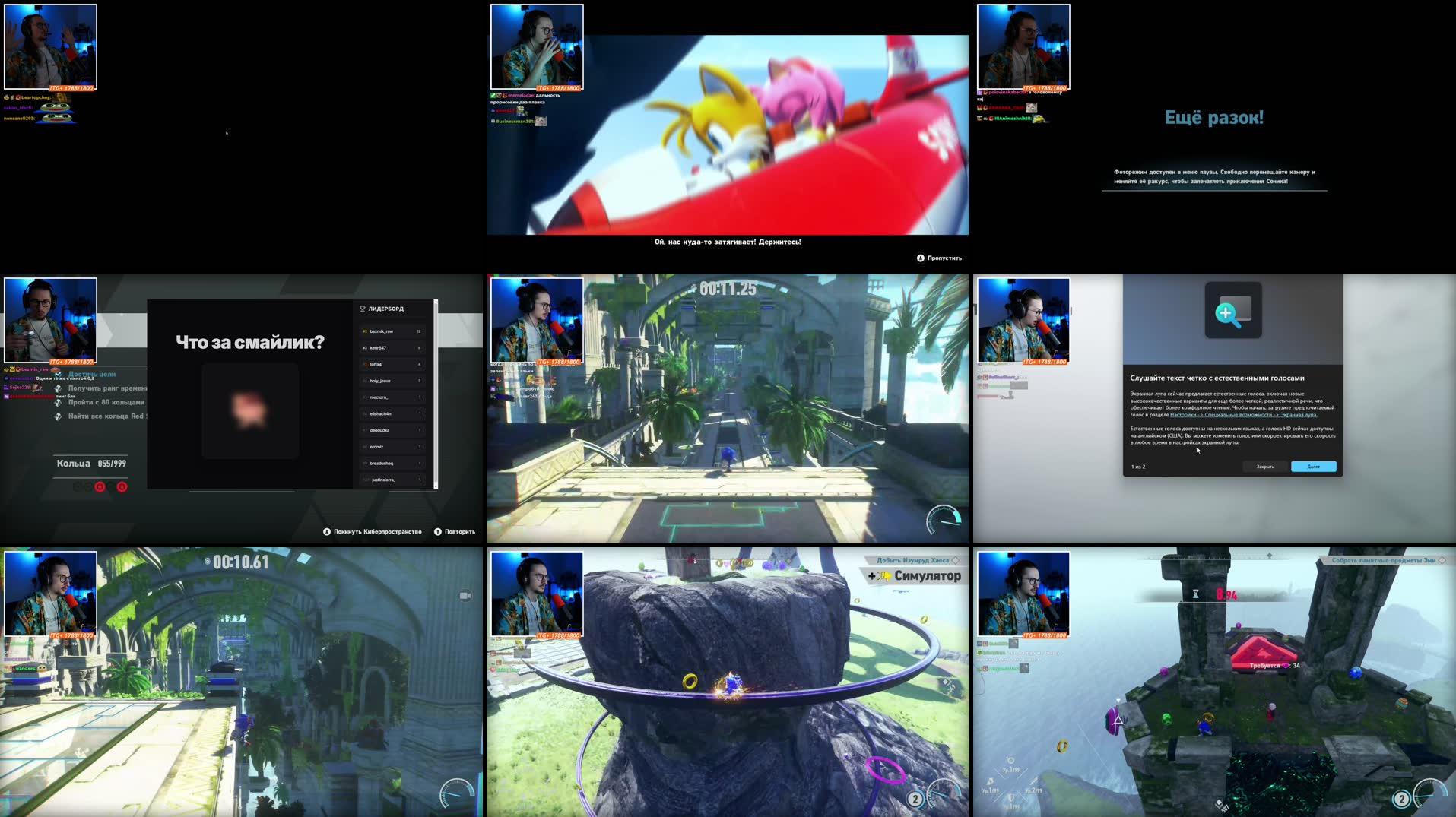
Task: Click the magnifier icon in the Windows dialog
Action: 1235,309
